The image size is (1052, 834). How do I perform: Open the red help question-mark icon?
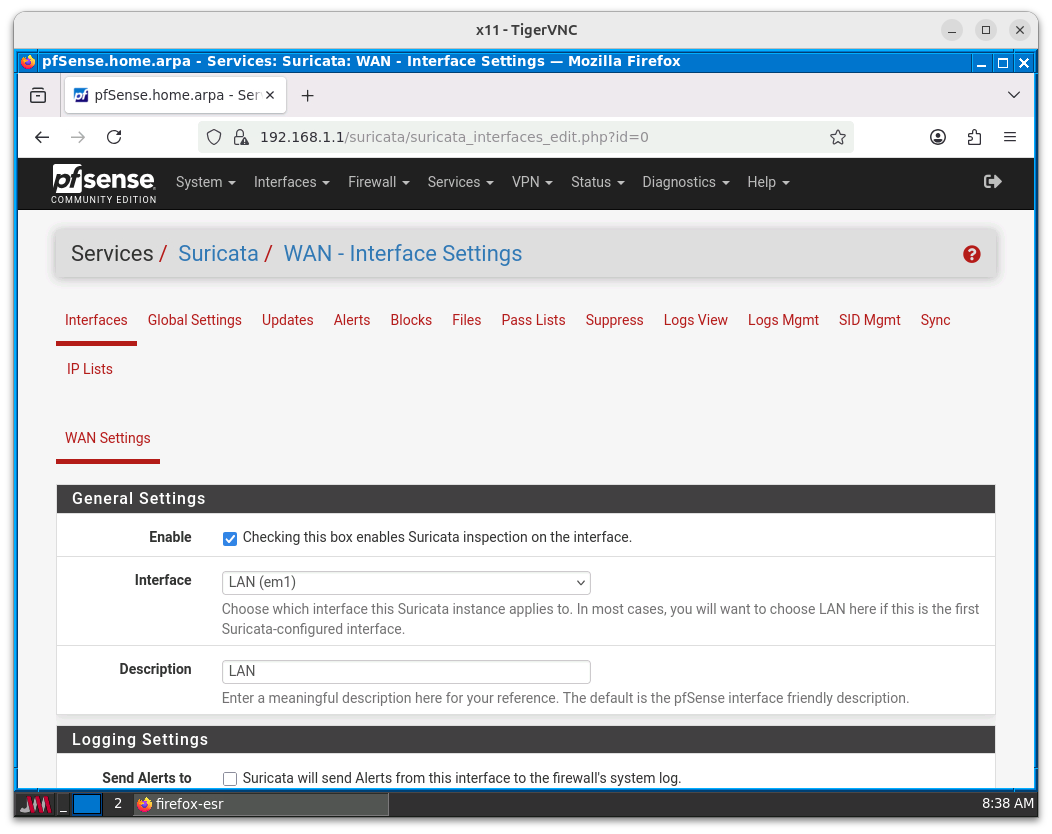point(971,254)
